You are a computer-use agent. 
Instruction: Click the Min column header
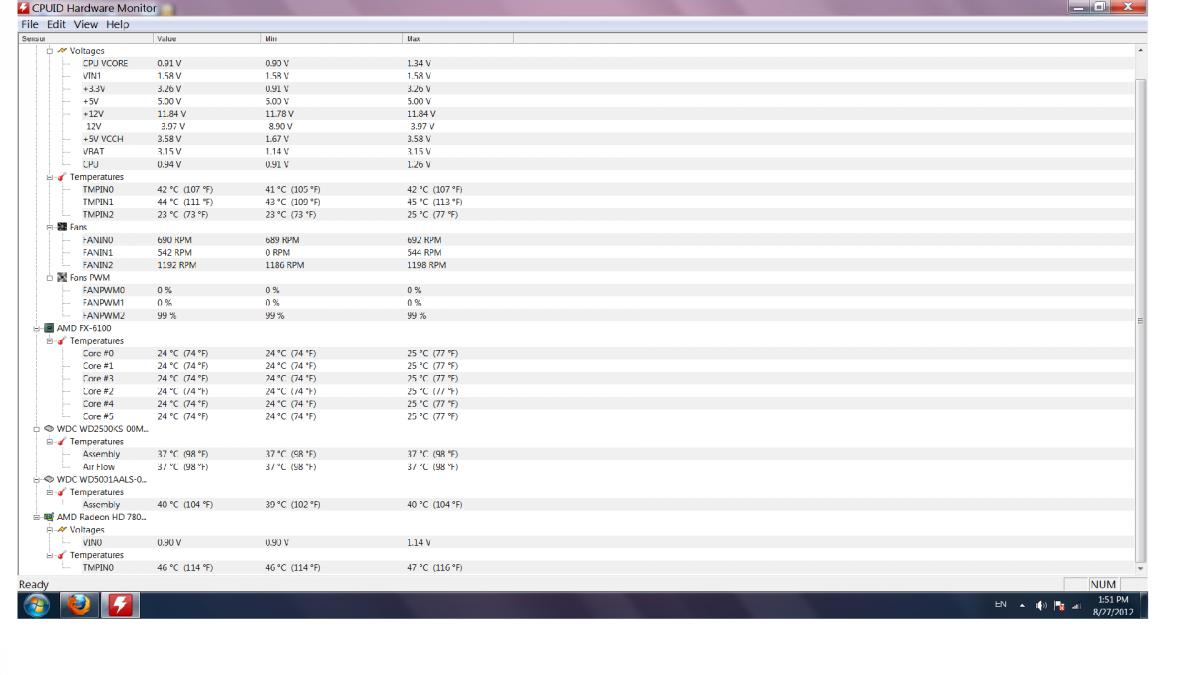[333, 38]
